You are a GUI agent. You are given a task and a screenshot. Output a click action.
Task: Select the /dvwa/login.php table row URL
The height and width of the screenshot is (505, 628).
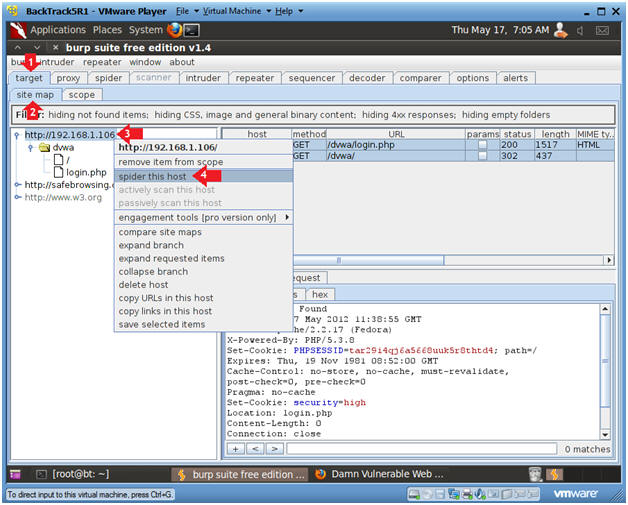(x=361, y=145)
